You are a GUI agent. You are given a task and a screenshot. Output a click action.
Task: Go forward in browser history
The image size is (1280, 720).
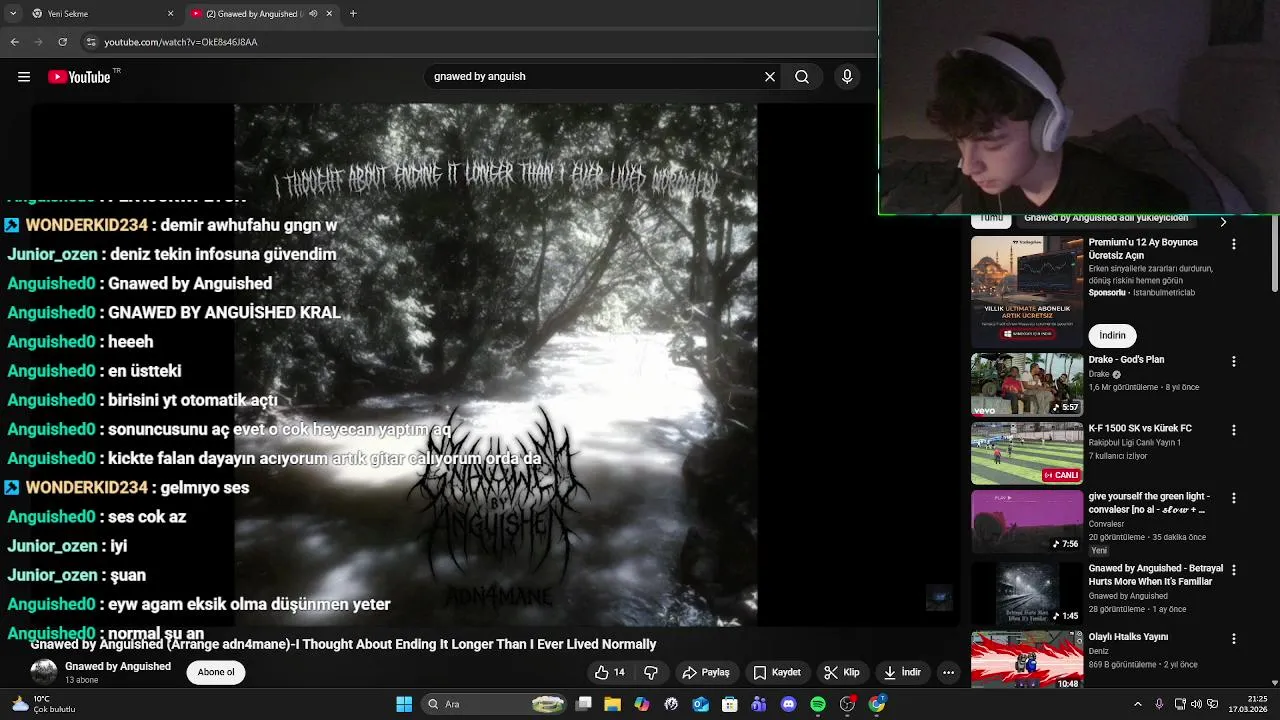click(x=39, y=42)
